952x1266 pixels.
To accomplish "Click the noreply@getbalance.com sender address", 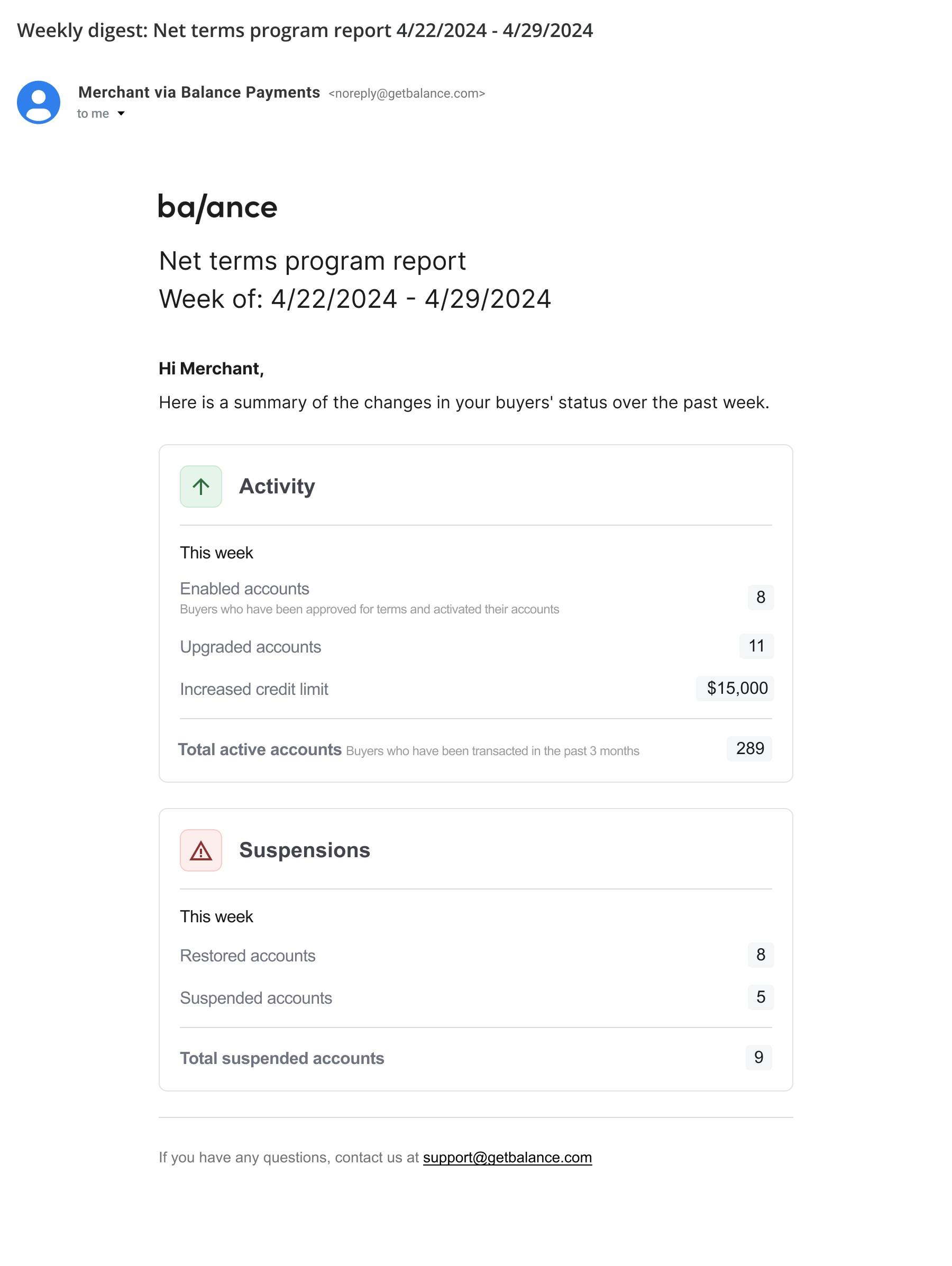I will pos(407,94).
